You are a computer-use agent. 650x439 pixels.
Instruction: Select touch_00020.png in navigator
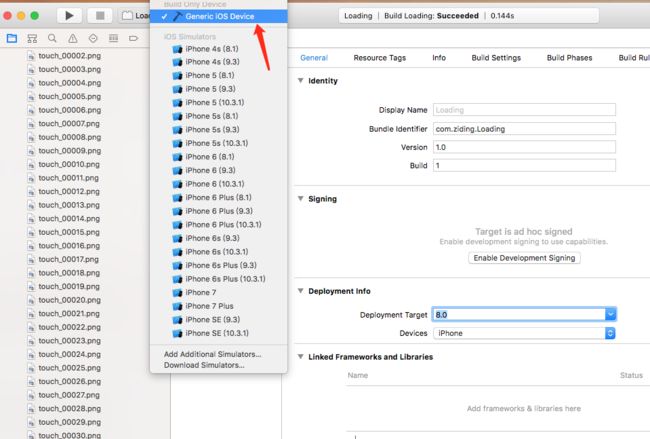click(x=70, y=300)
